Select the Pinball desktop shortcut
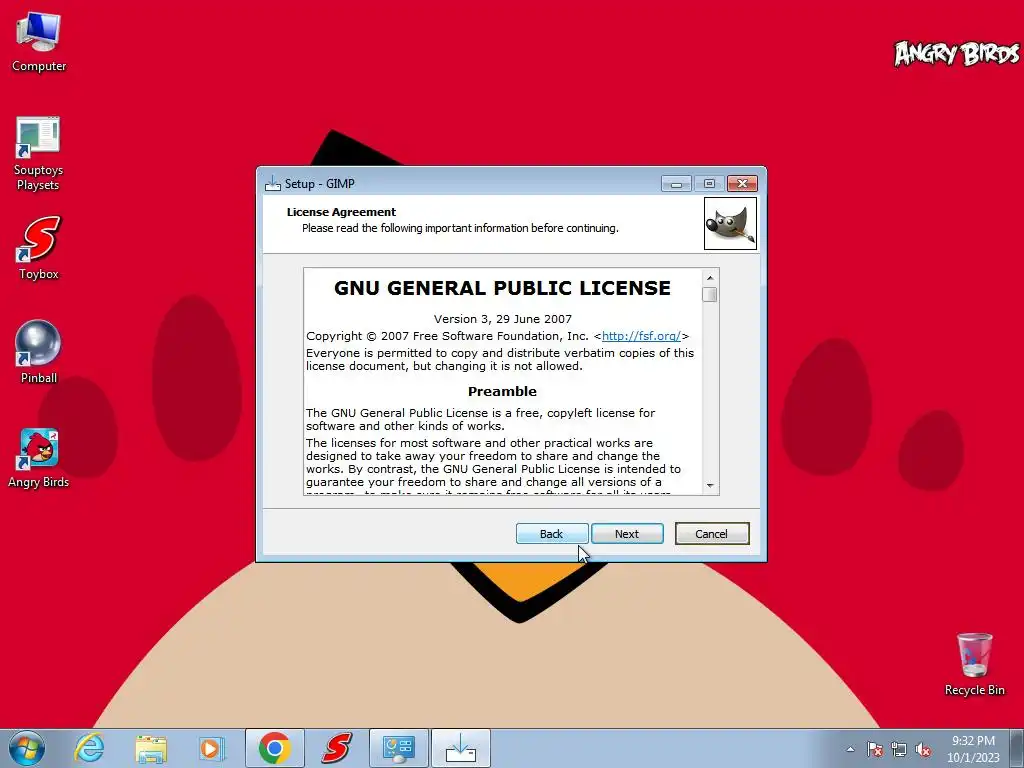Viewport: 1024px width, 768px height. pos(39,351)
